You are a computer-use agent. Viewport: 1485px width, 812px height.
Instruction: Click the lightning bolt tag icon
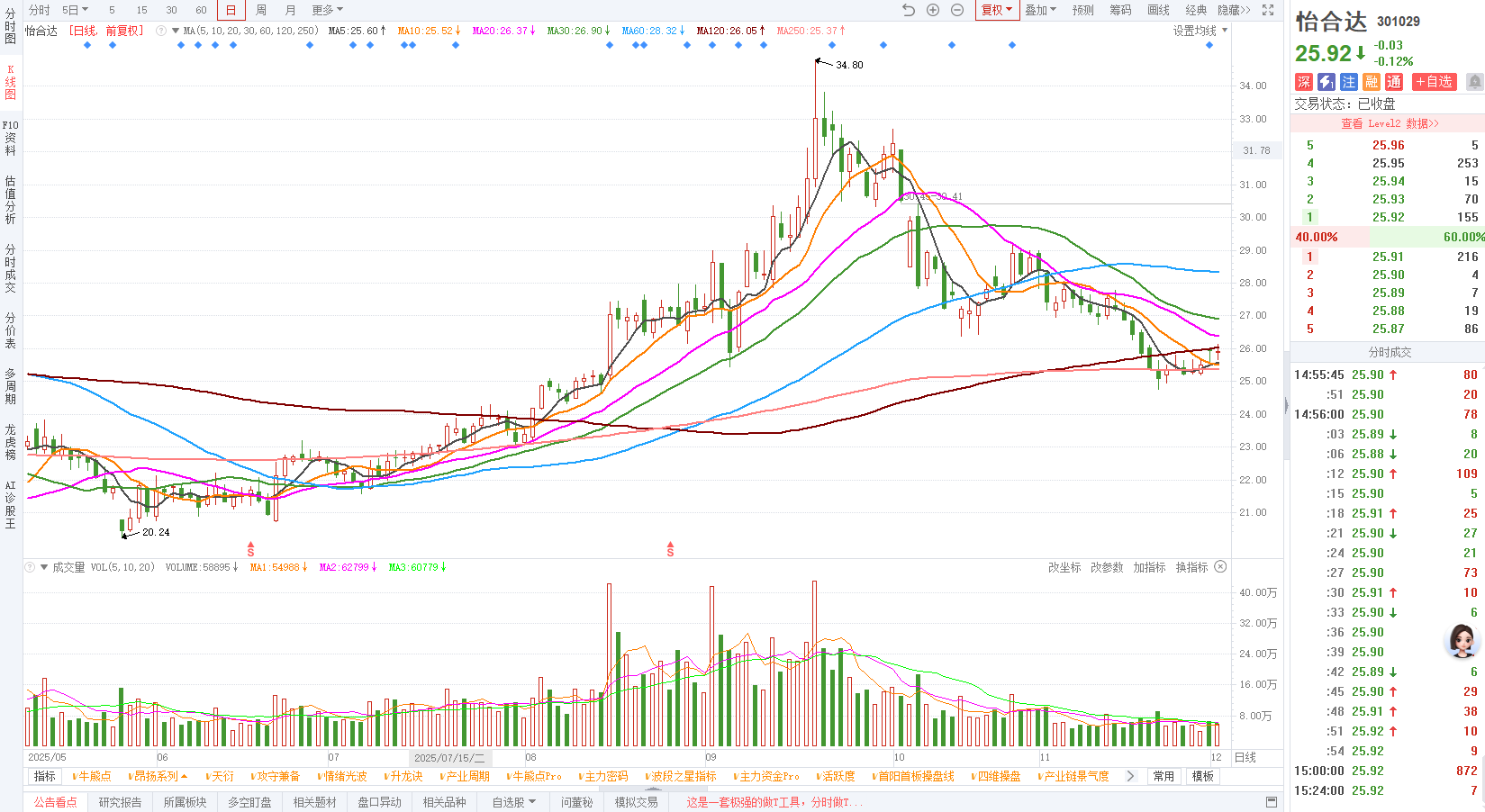[x=1326, y=82]
